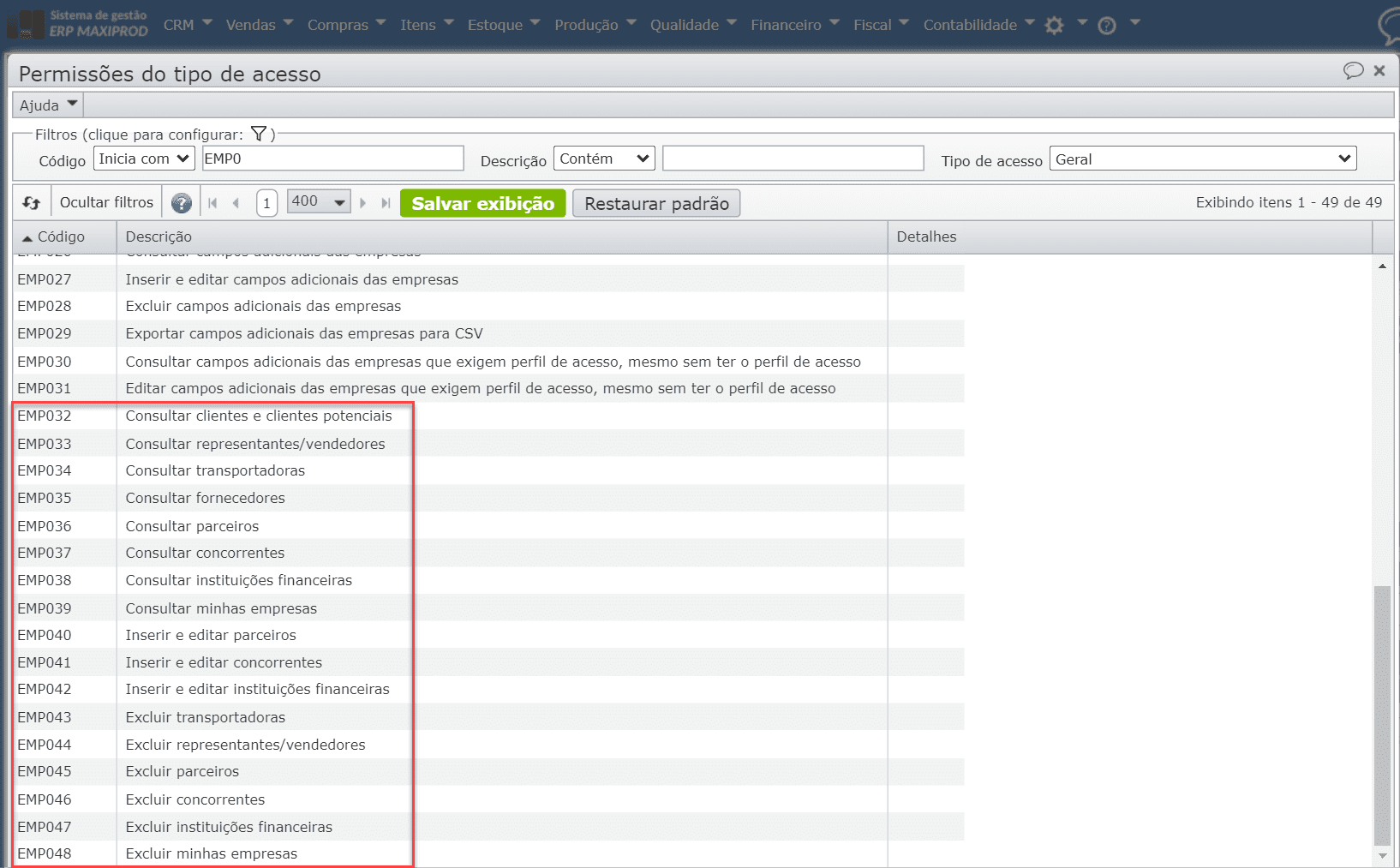Select 'Consultar transportadoras' row

[x=488, y=470]
